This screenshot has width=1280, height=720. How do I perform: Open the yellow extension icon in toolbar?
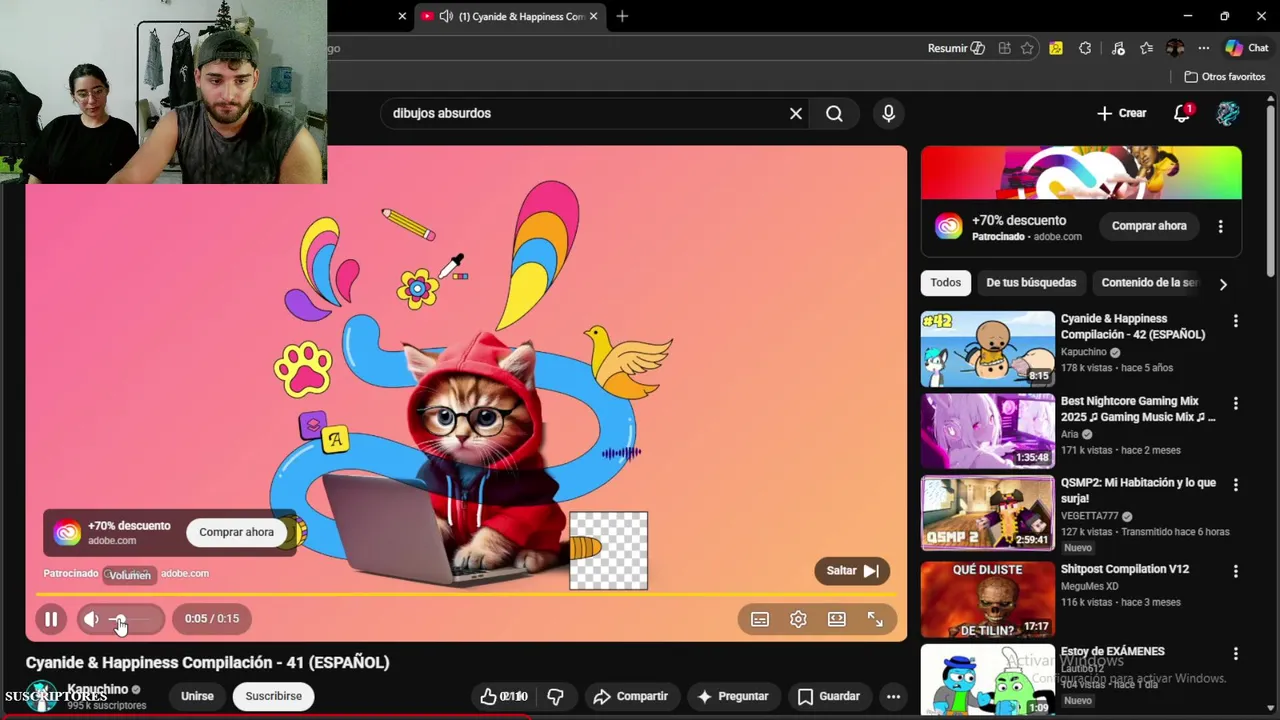click(1056, 48)
